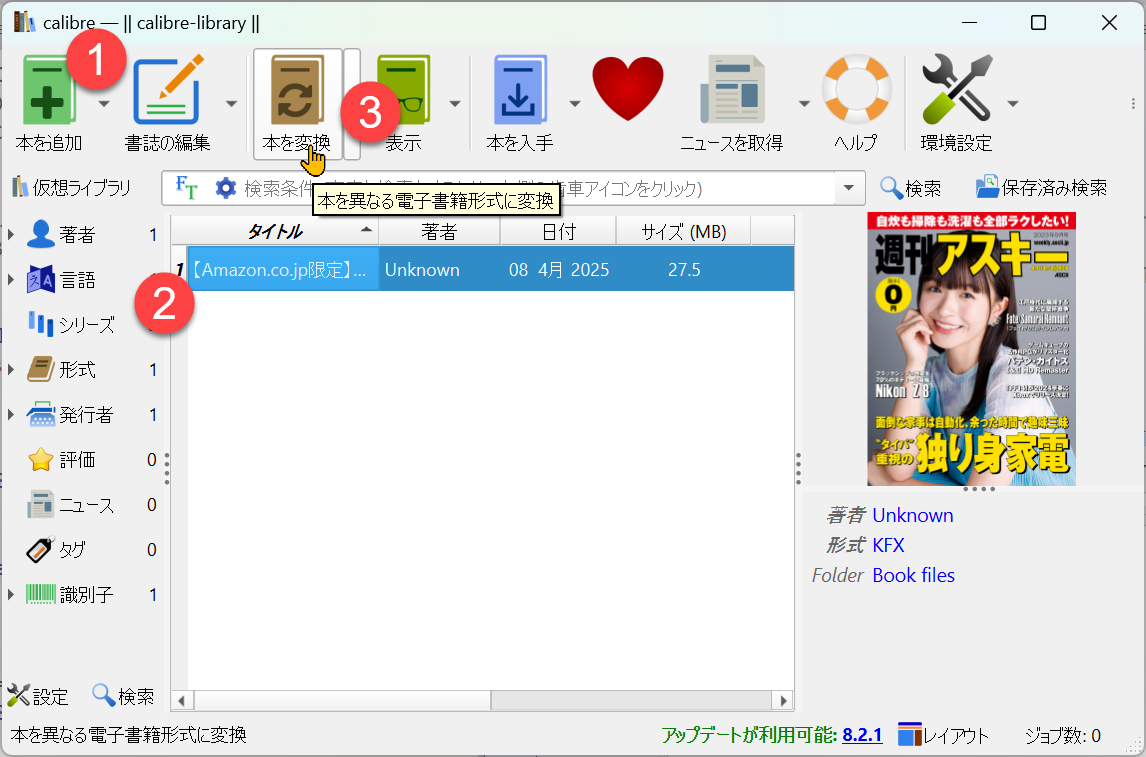Click the tag browser Configure (設定) button
Viewport: 1146px width, 757px height.
pyautogui.click(x=38, y=696)
